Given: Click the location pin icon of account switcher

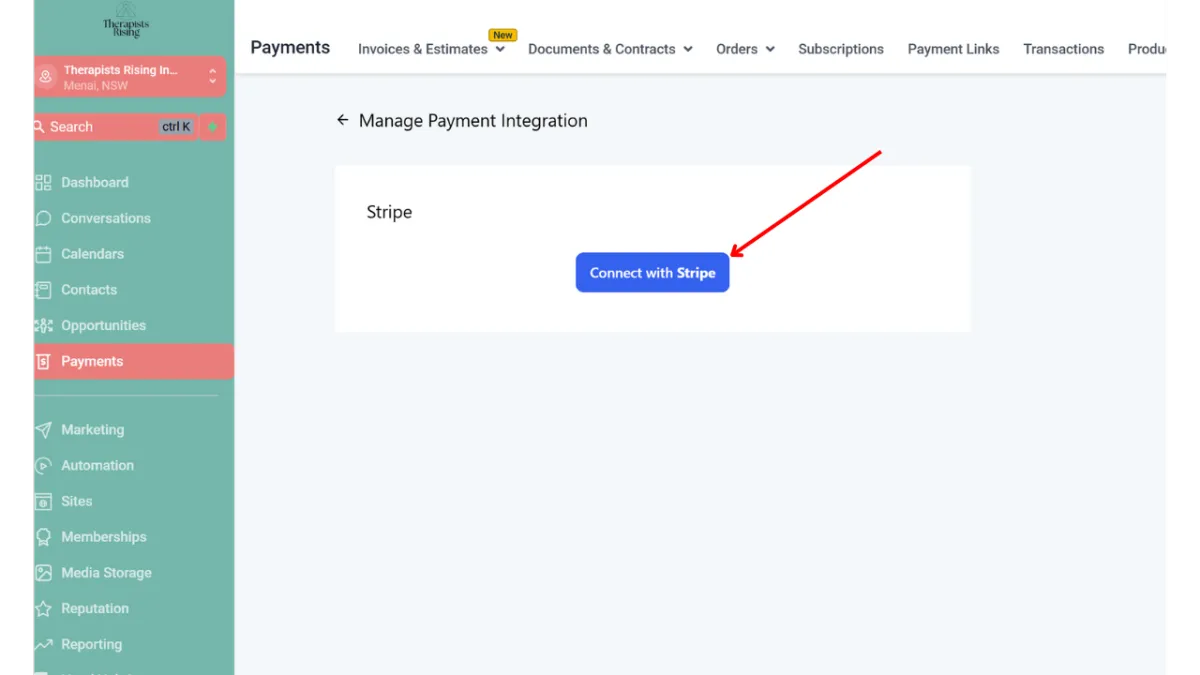Looking at the screenshot, I should [46, 77].
